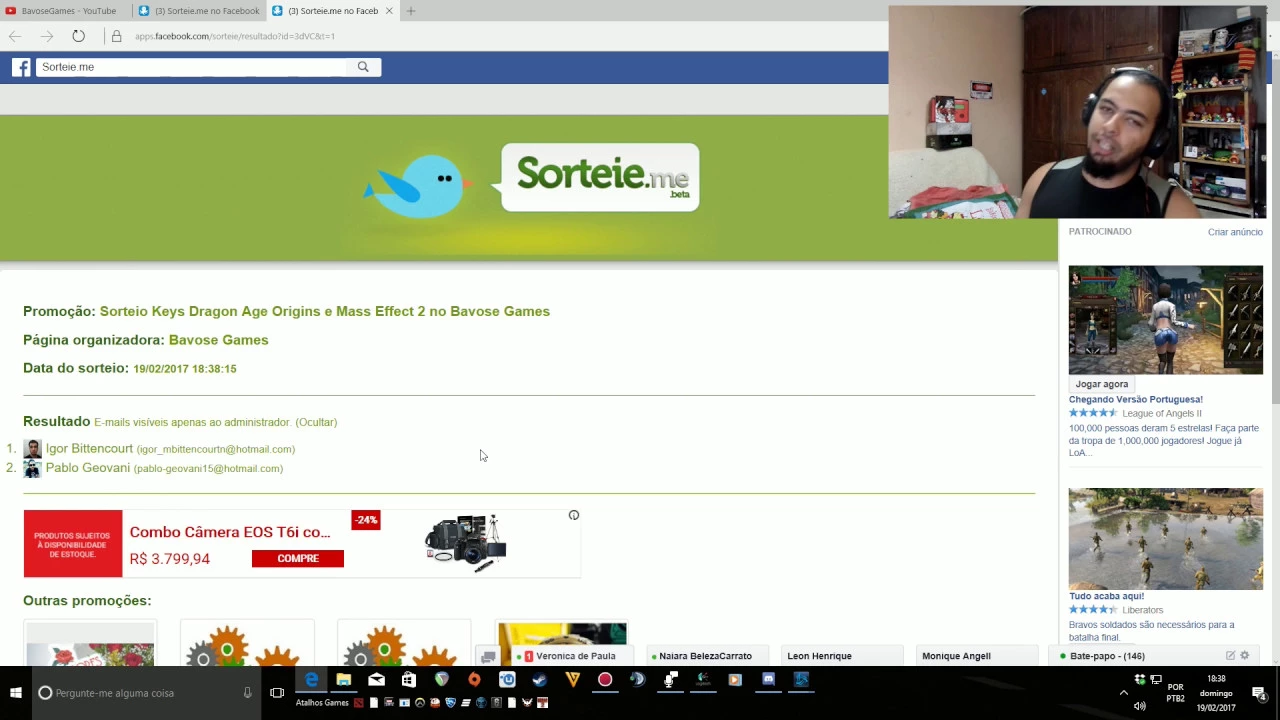Screen dimensions: 1280x720
Task: Open the Discord icon in the taskbar
Action: coord(768,680)
